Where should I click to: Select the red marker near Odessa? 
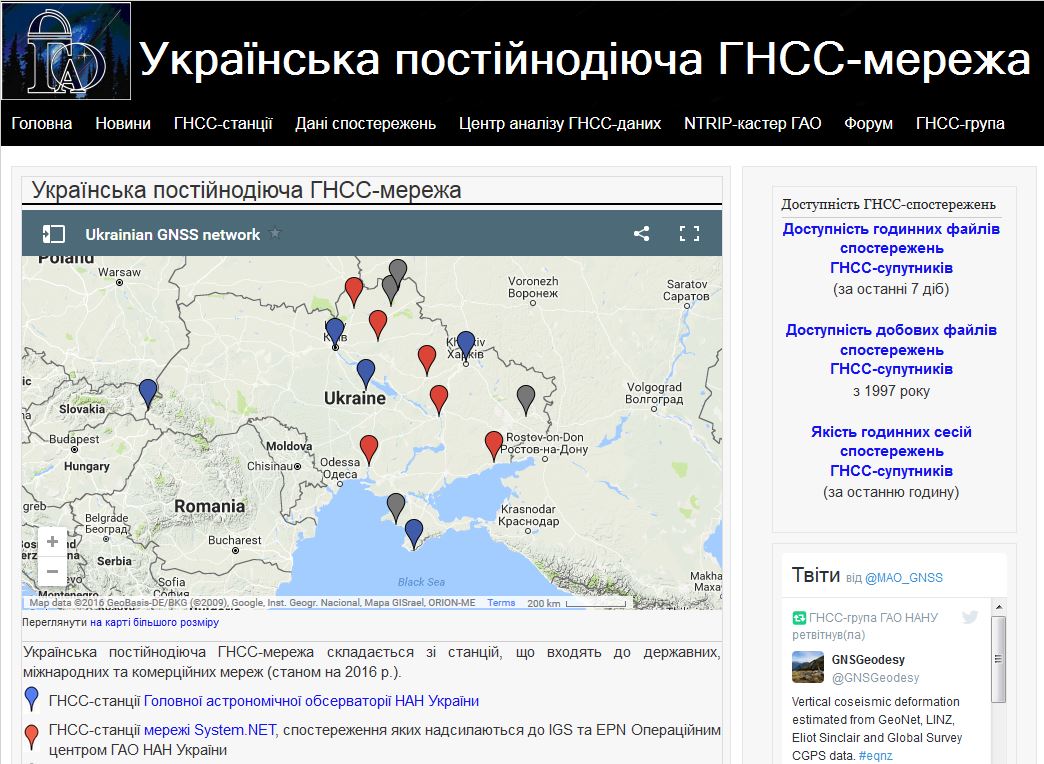[x=369, y=448]
